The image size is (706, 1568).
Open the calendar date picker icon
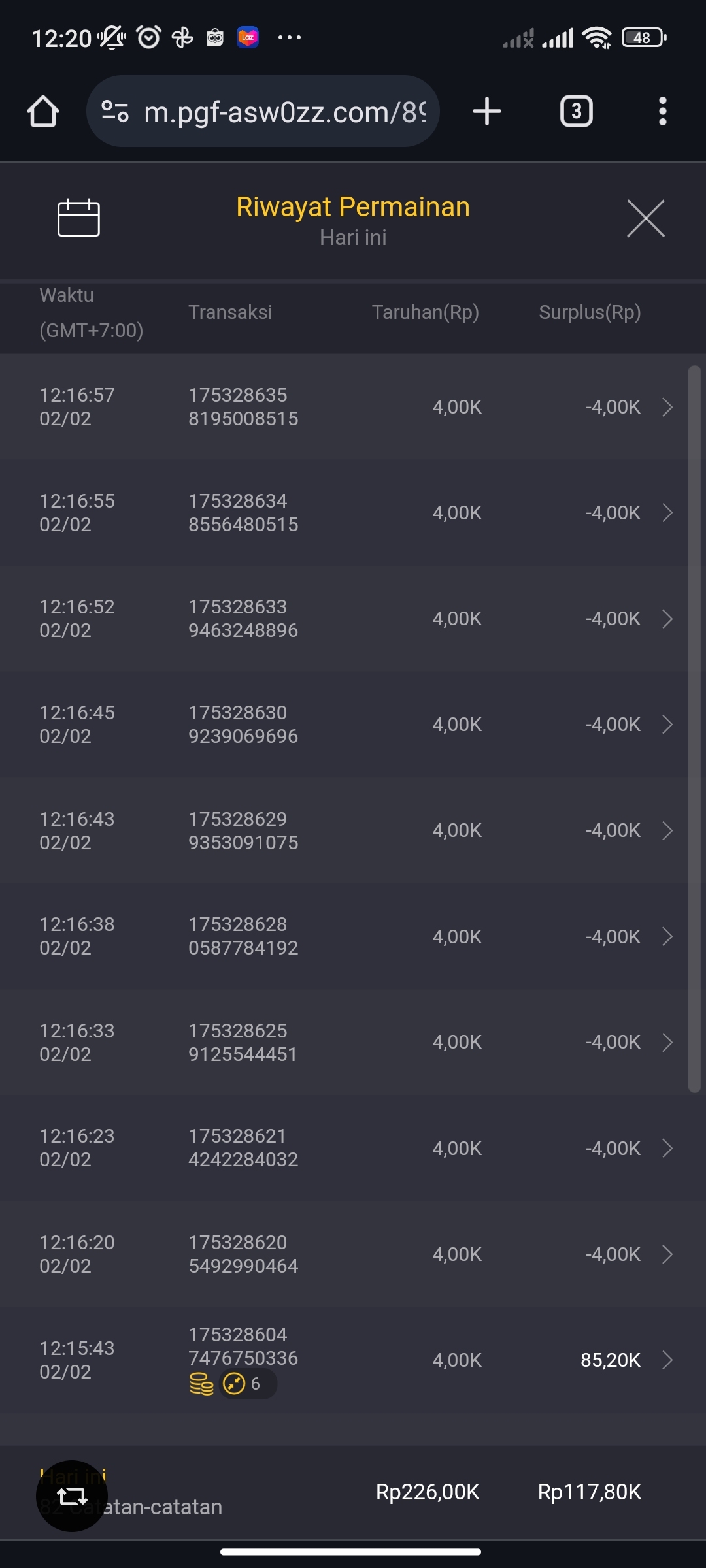tap(78, 218)
